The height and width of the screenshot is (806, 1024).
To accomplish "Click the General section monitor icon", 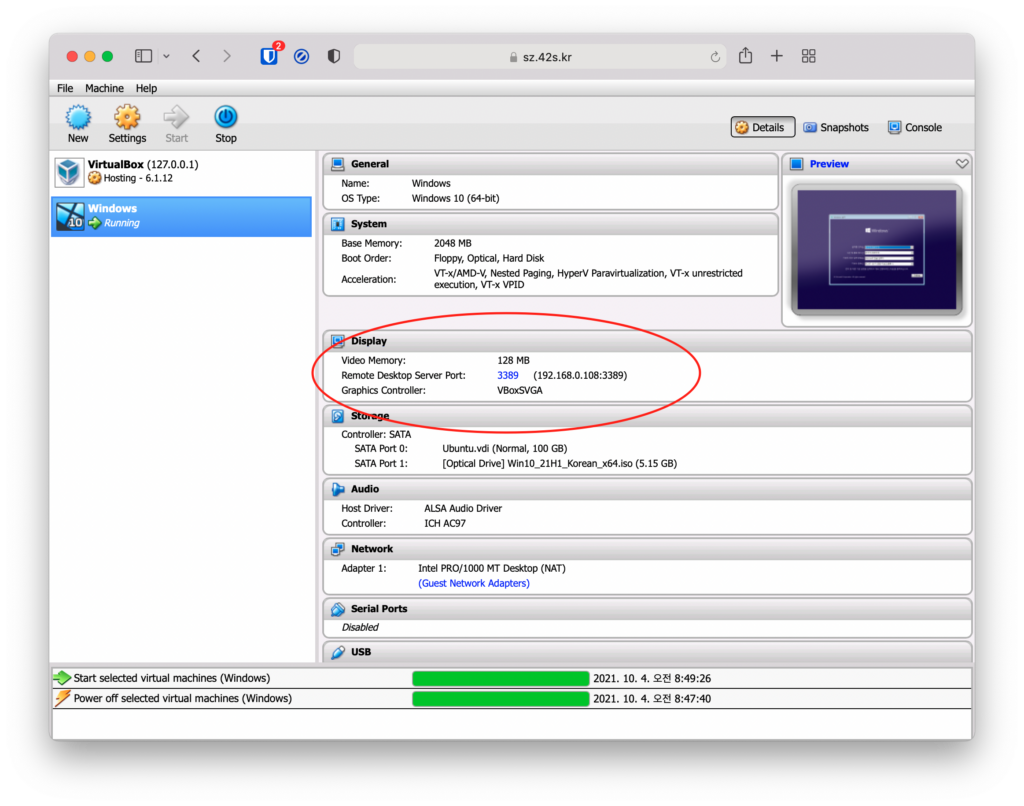I will [338, 164].
